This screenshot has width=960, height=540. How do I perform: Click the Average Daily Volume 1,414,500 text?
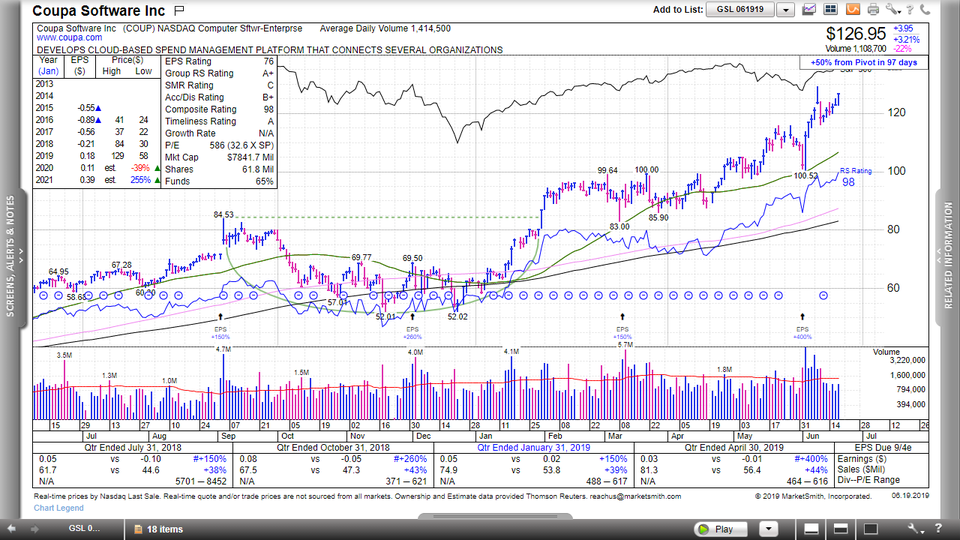pos(385,29)
